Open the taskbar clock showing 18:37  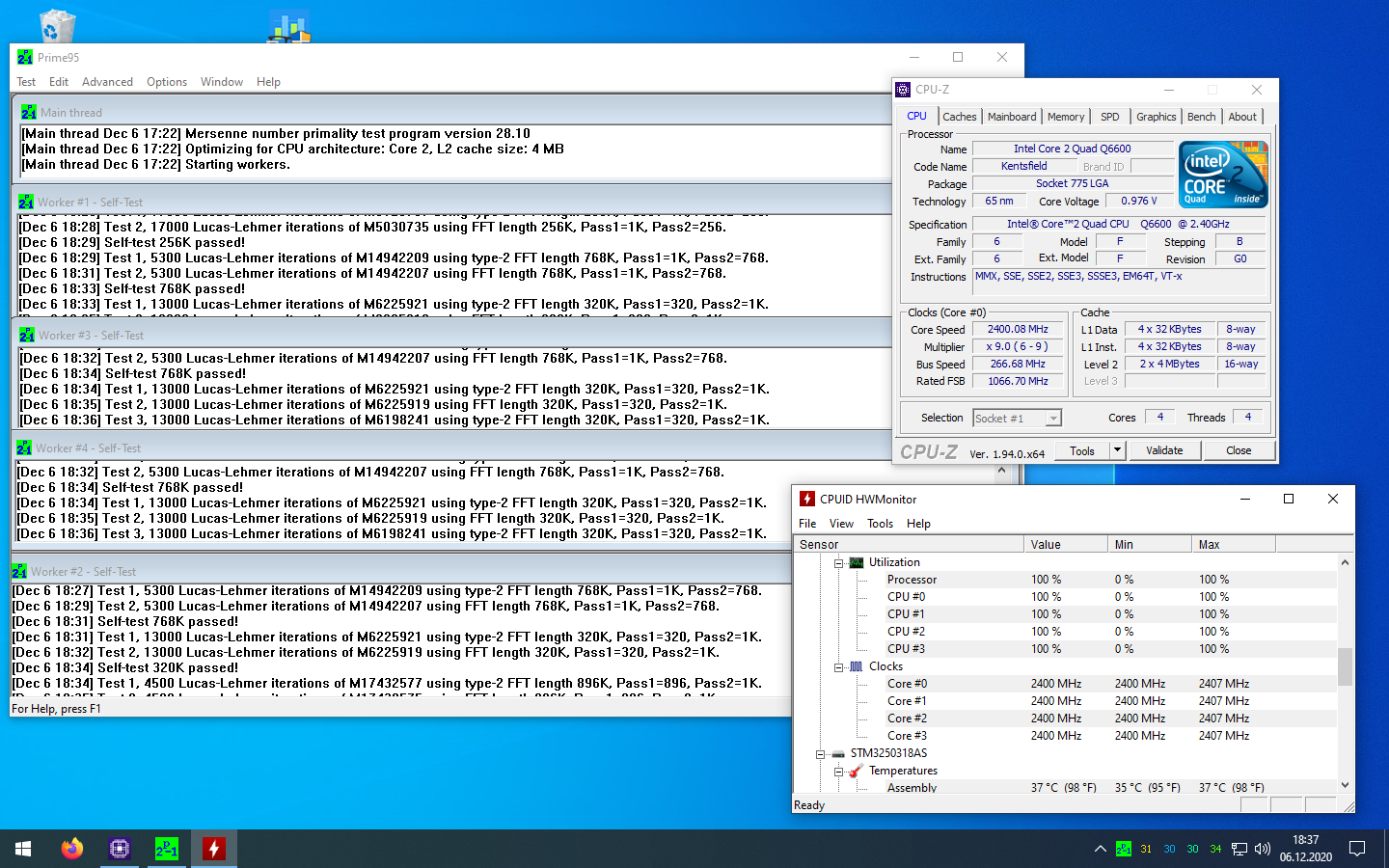(1306, 849)
